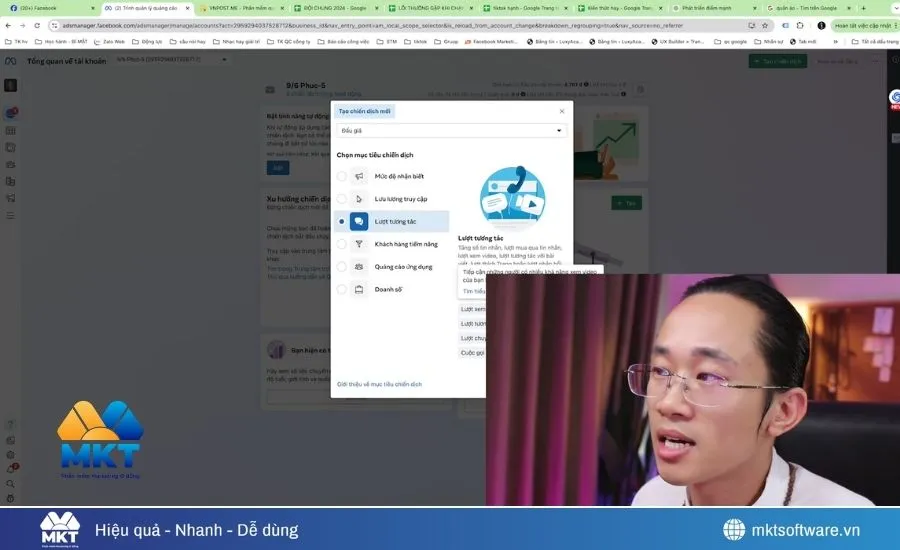Open the Zalo Web bookmark

tap(109, 42)
